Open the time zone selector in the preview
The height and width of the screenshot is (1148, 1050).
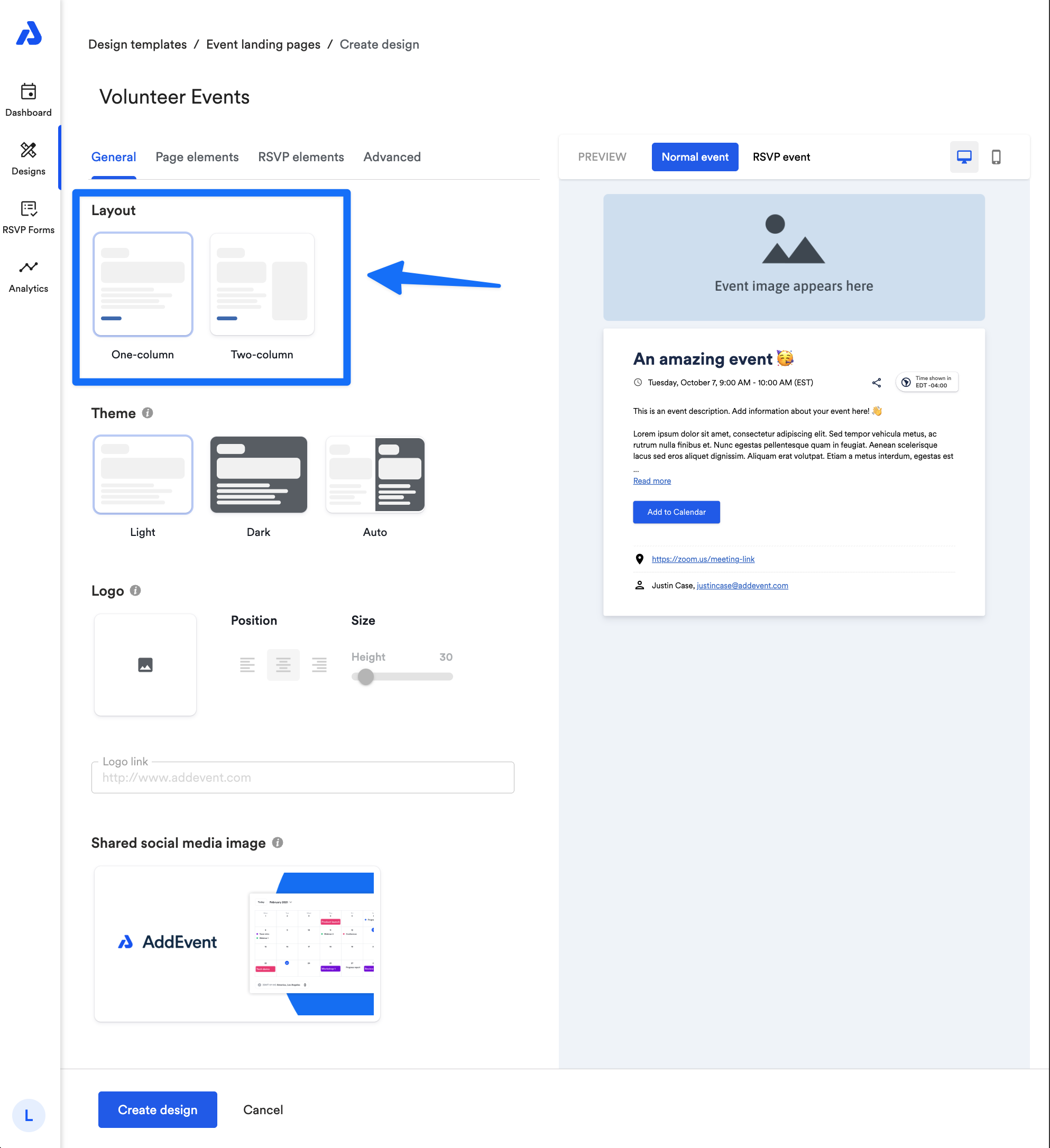926,382
